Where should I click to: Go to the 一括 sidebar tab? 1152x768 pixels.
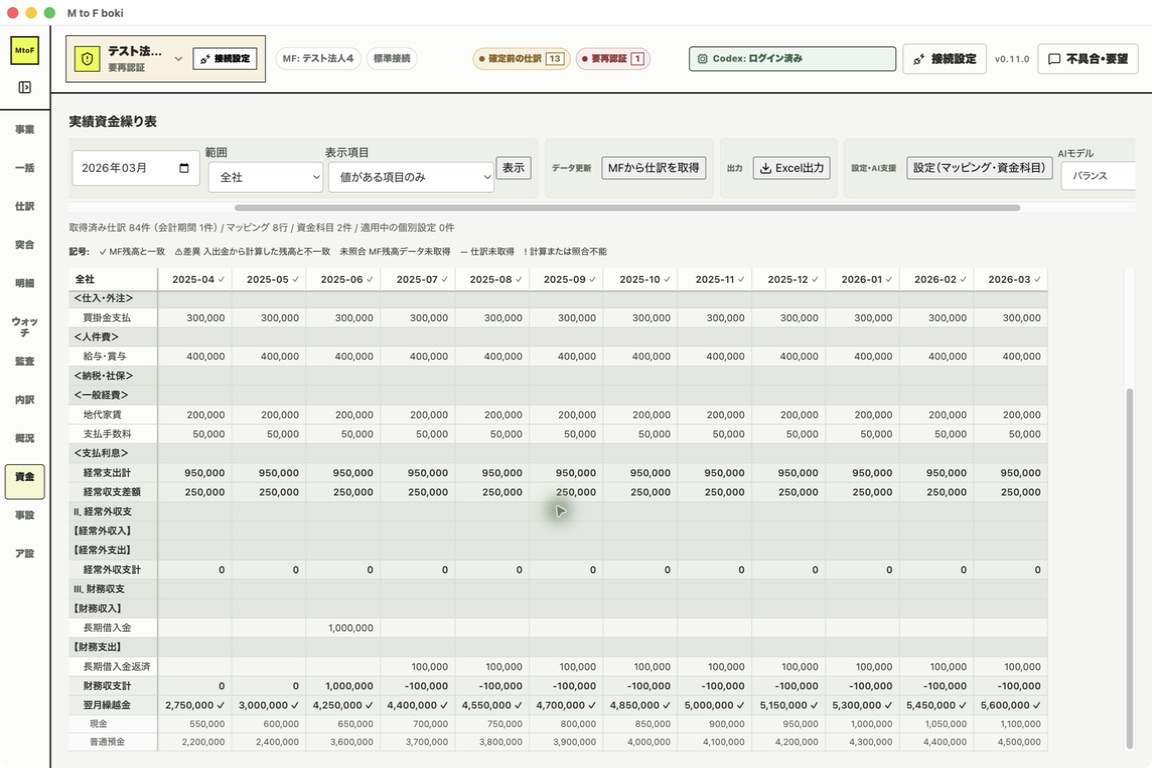click(24, 168)
